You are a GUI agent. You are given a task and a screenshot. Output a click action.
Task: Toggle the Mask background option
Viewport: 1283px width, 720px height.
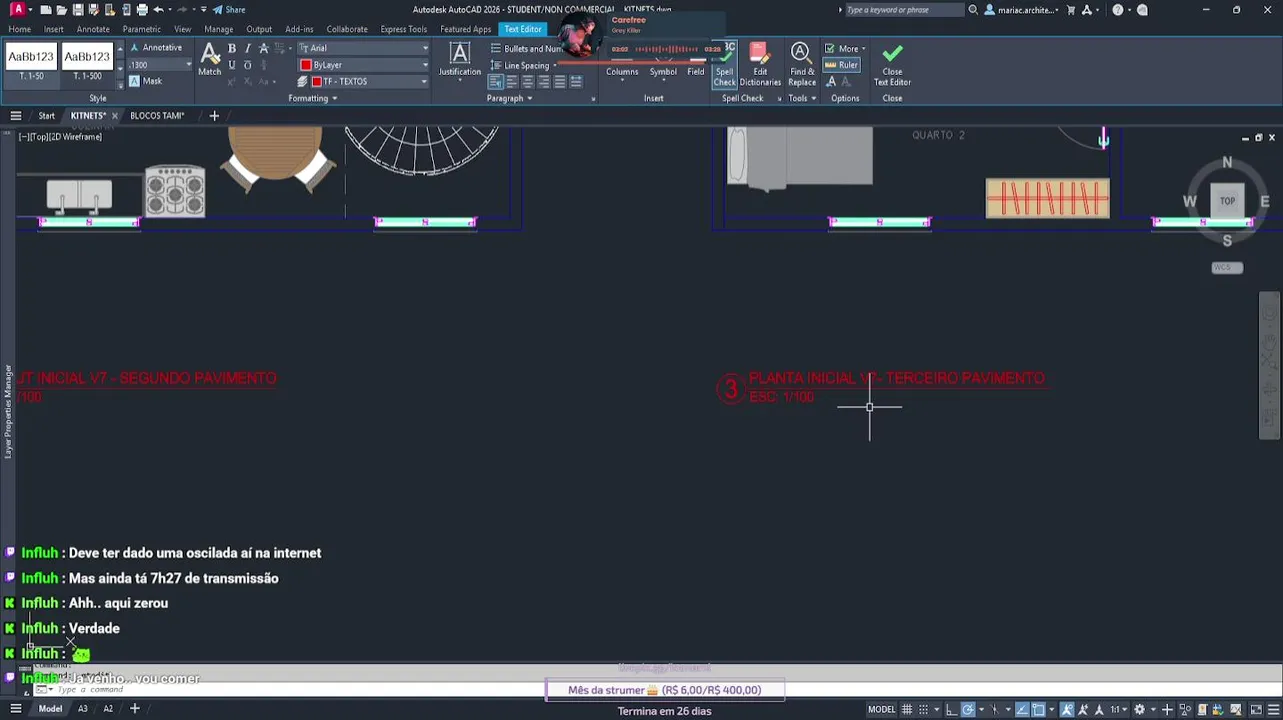146,81
